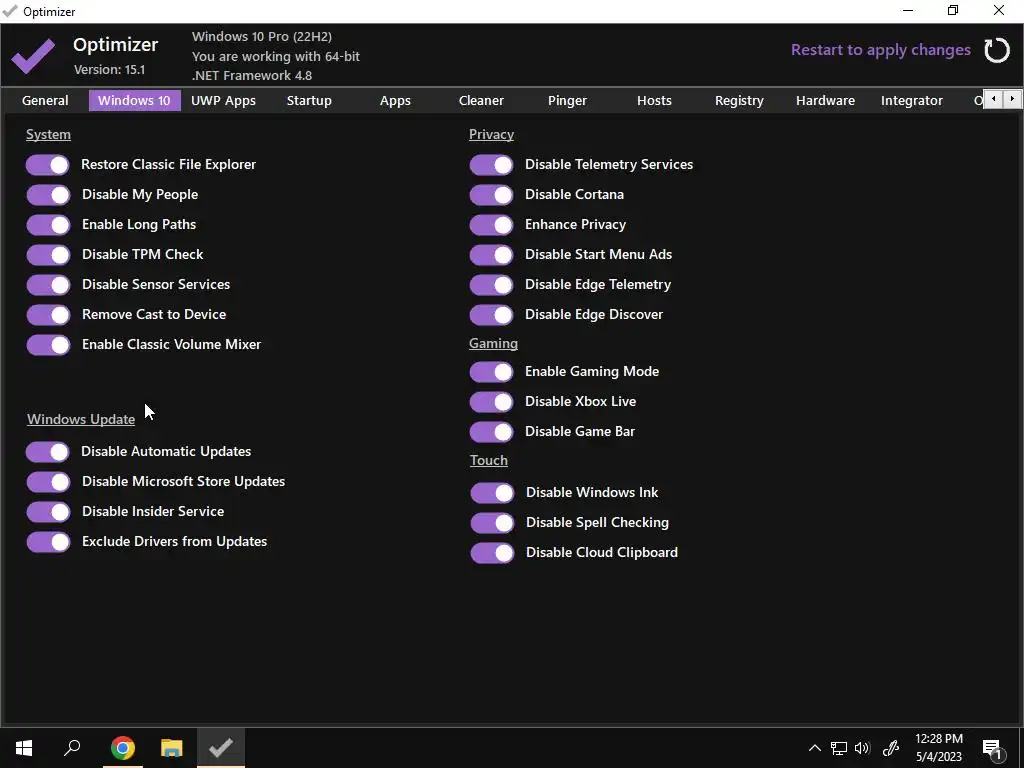Click the pen Windows Ink tray icon
The image size is (1024, 768).
coord(891,748)
